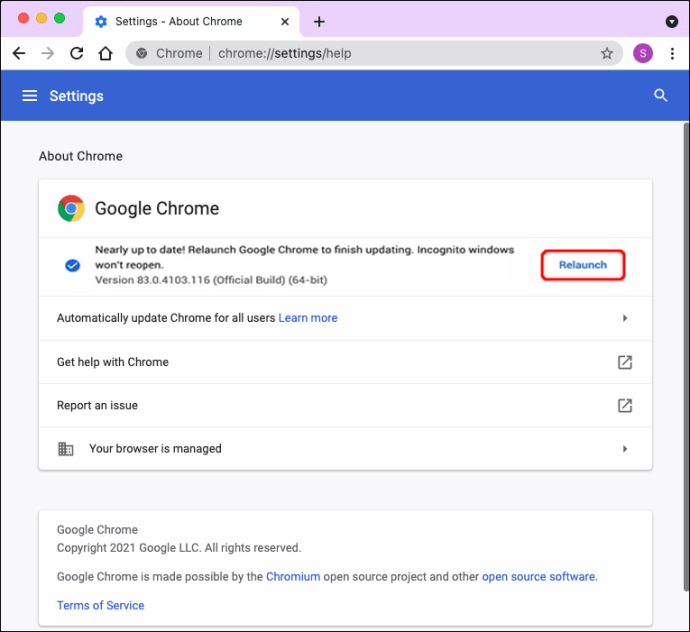Close the Settings - About Chrome tab
Viewport: 690px width, 632px height.
point(282,21)
